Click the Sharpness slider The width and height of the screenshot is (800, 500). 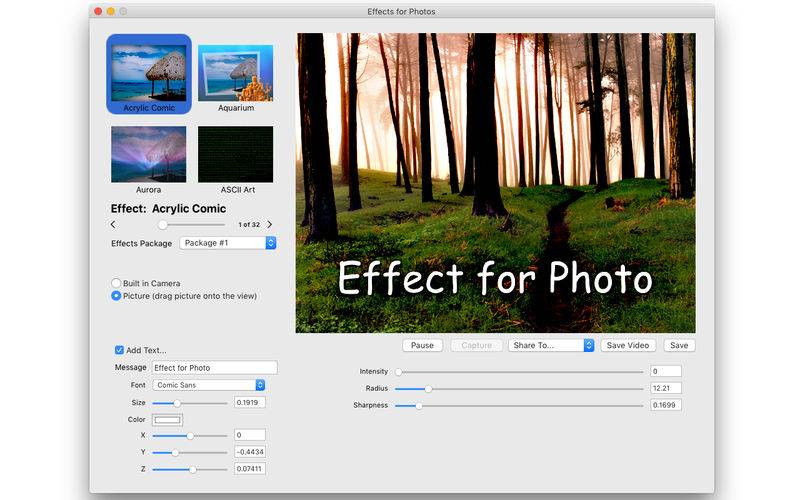pos(519,406)
